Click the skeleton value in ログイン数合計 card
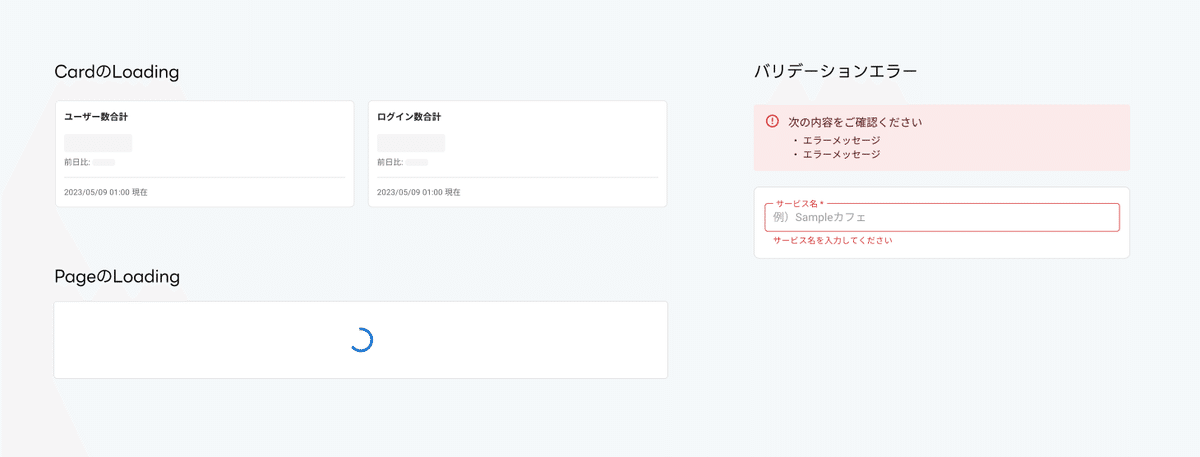The width and height of the screenshot is (1200, 457). click(x=411, y=143)
